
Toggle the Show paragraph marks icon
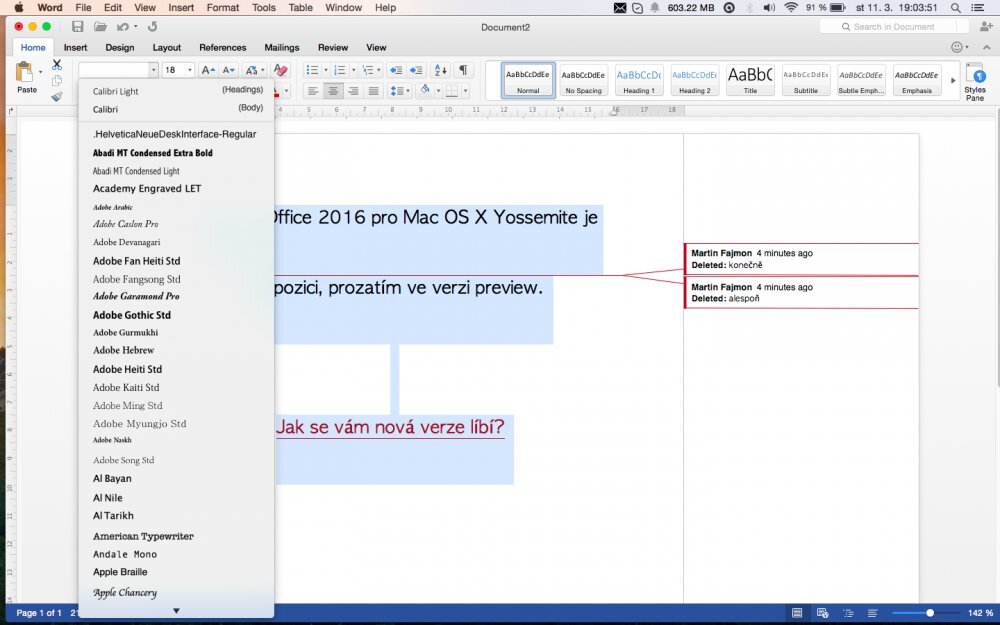pyautogui.click(x=463, y=70)
